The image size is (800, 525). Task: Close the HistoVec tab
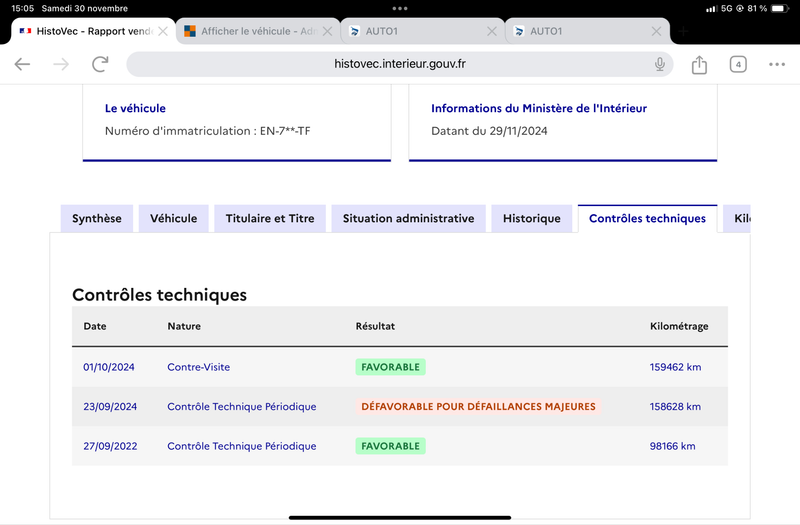pos(163,31)
